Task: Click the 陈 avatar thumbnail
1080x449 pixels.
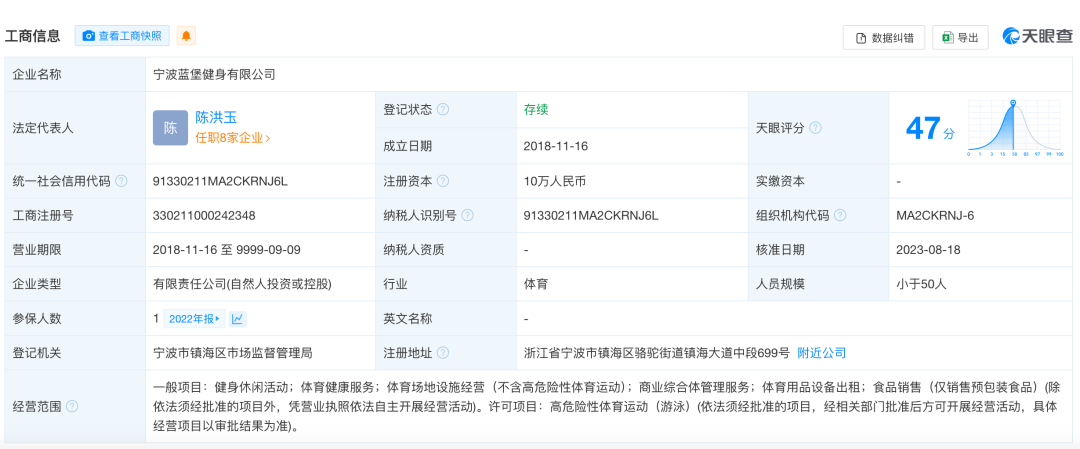Action: point(170,127)
